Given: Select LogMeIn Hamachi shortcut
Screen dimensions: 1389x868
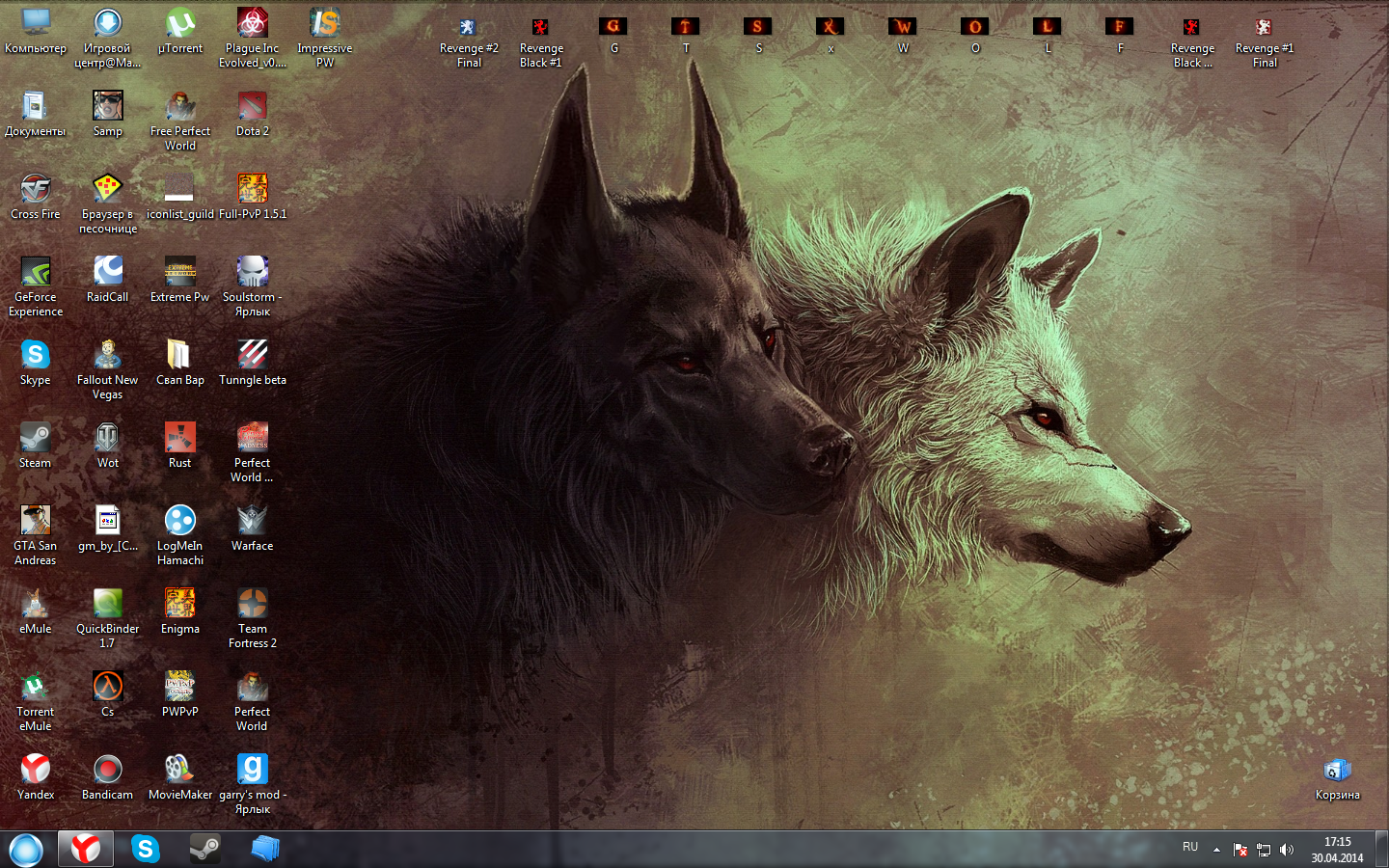Looking at the screenshot, I should tap(180, 534).
